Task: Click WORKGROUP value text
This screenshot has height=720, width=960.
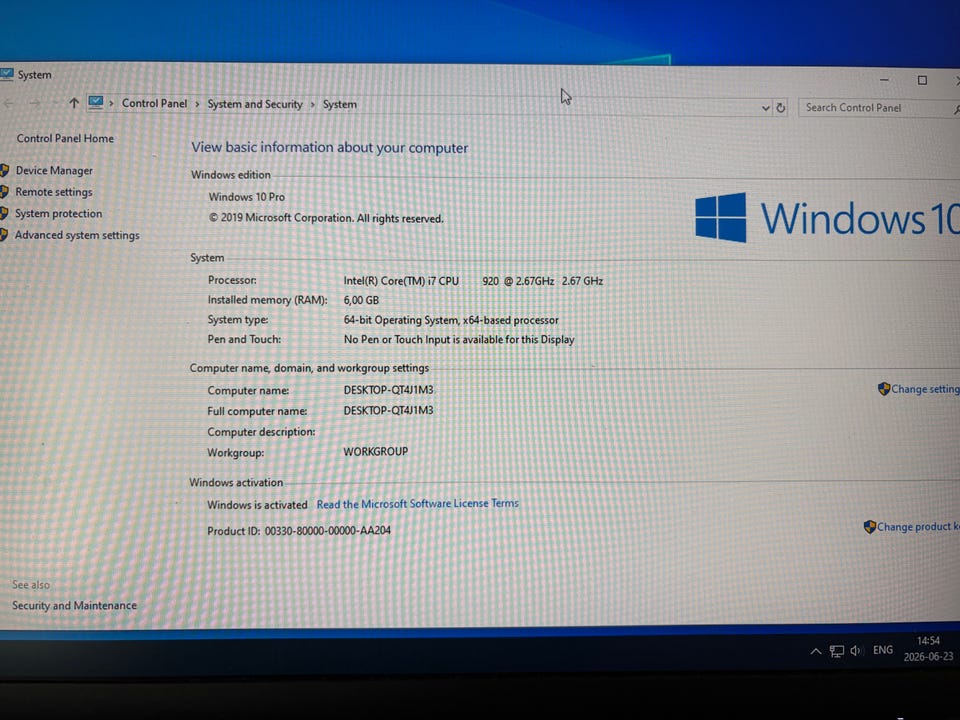Action: coord(375,451)
